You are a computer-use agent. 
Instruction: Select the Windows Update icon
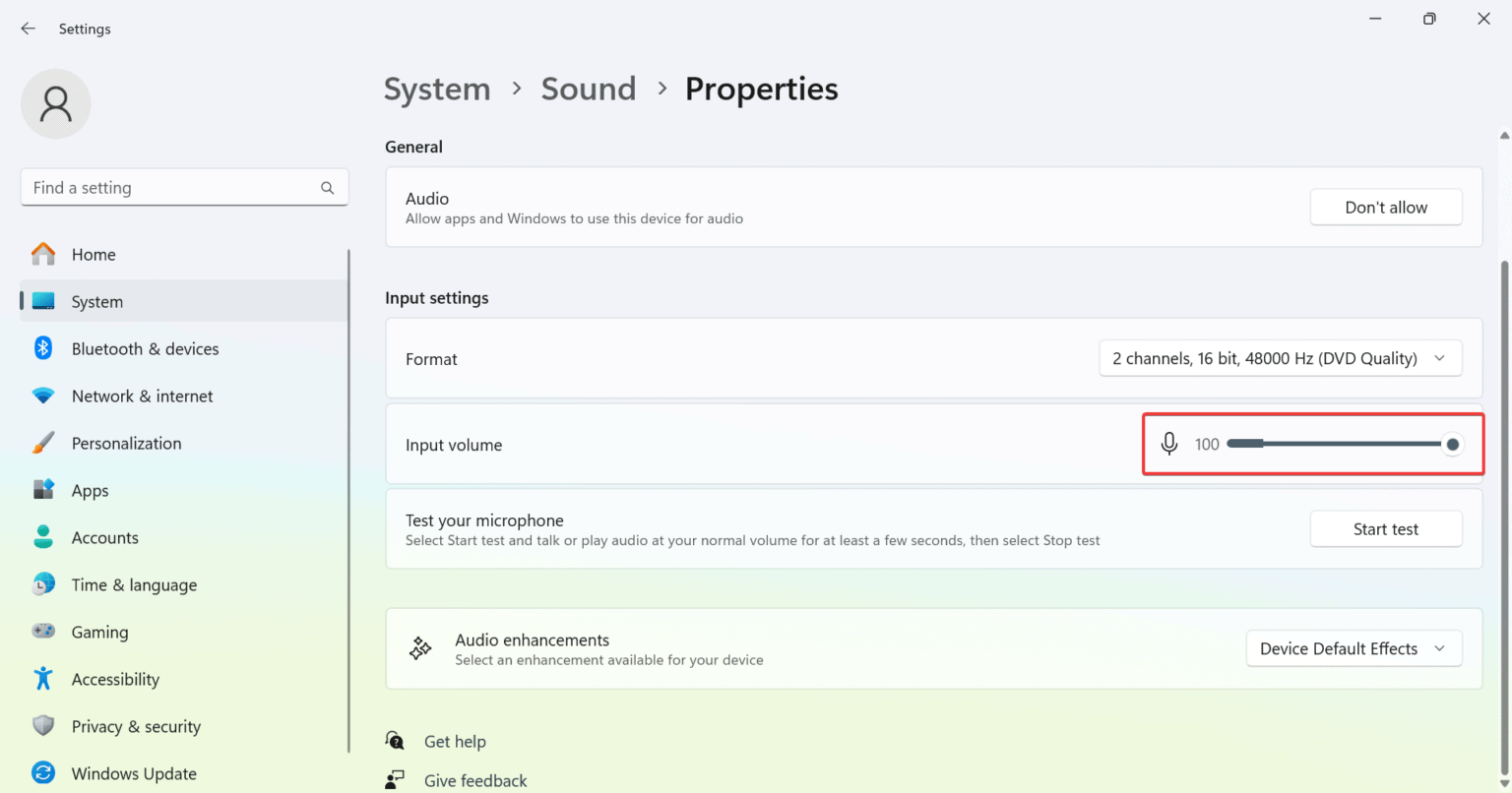coord(43,772)
